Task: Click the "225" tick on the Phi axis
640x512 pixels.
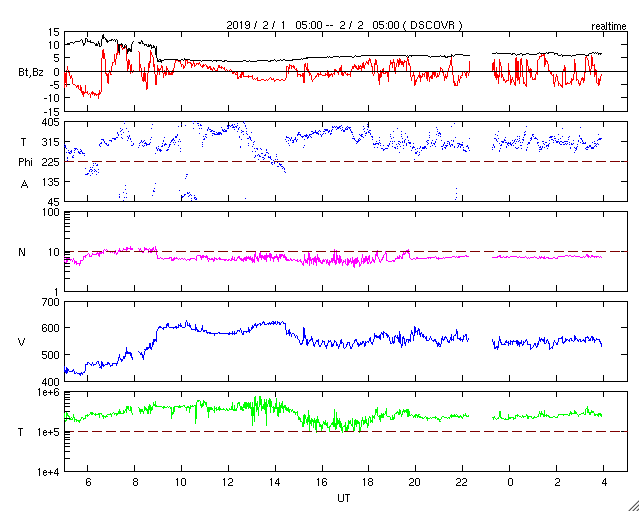Action: [51, 162]
